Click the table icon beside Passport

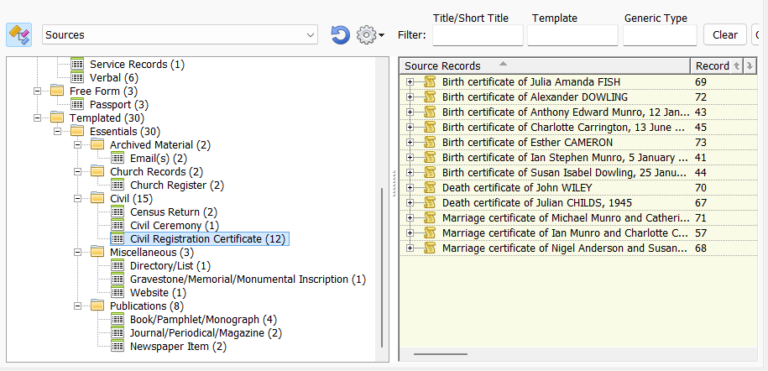(x=77, y=104)
